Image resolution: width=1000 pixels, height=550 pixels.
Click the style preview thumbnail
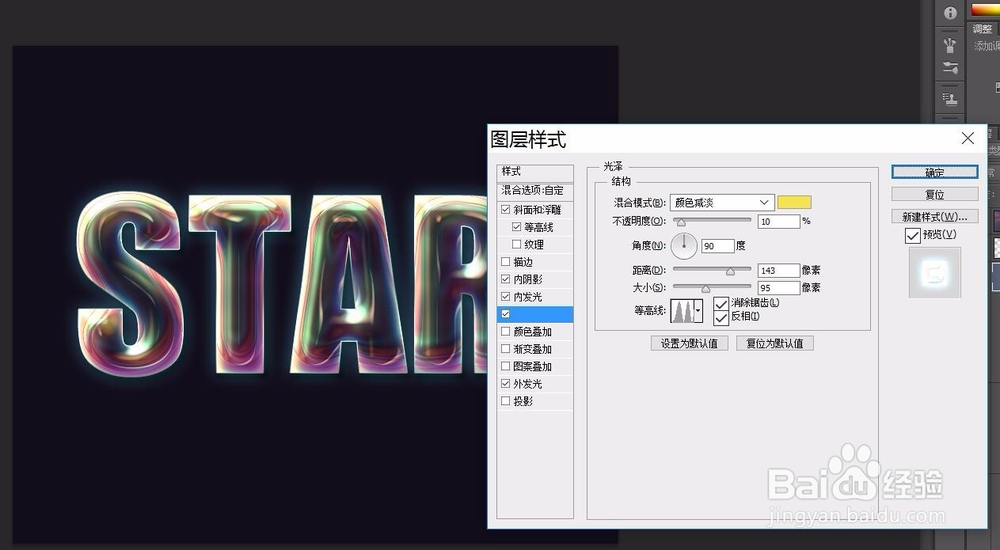[x=934, y=273]
